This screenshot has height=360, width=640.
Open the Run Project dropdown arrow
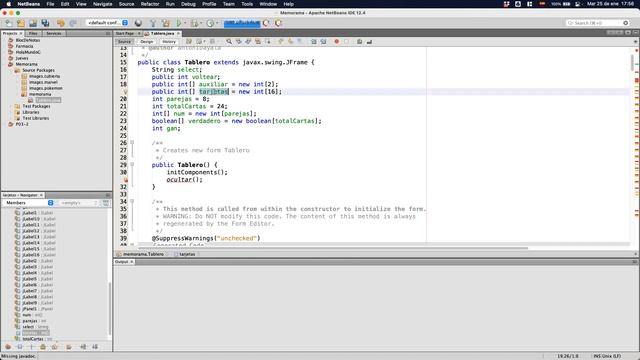coord(185,23)
